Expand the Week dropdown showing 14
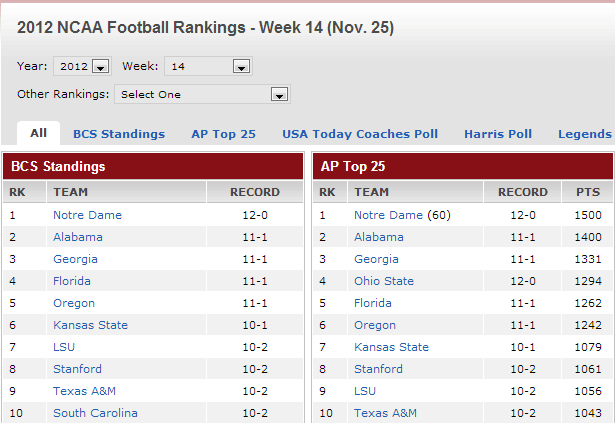 (208, 67)
